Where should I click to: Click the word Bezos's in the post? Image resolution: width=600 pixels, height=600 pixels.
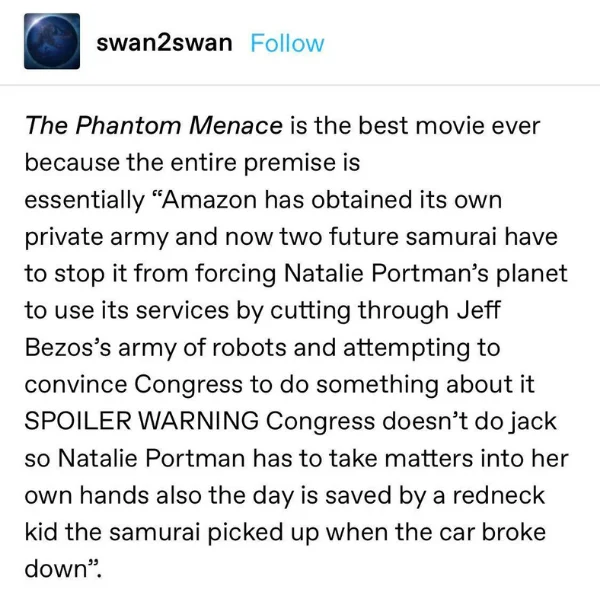[68, 347]
